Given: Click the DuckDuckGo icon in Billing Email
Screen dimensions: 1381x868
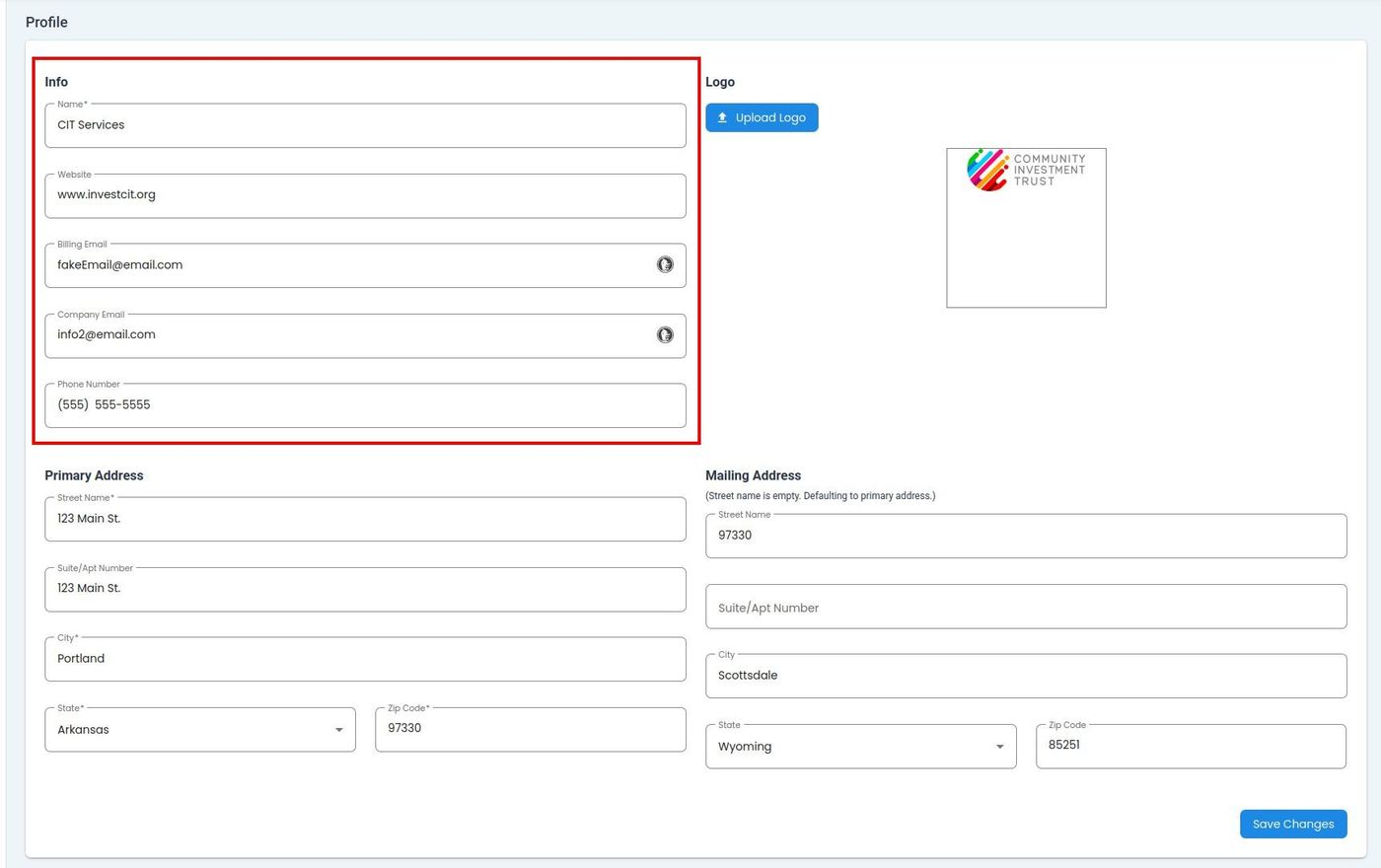Looking at the screenshot, I should (x=665, y=264).
